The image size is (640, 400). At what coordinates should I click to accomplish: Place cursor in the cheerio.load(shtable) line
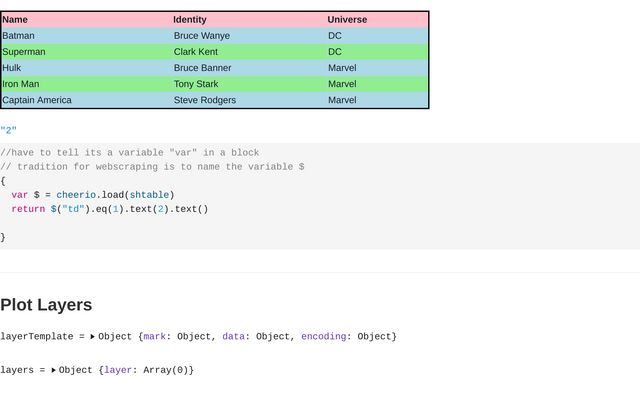pos(93,195)
